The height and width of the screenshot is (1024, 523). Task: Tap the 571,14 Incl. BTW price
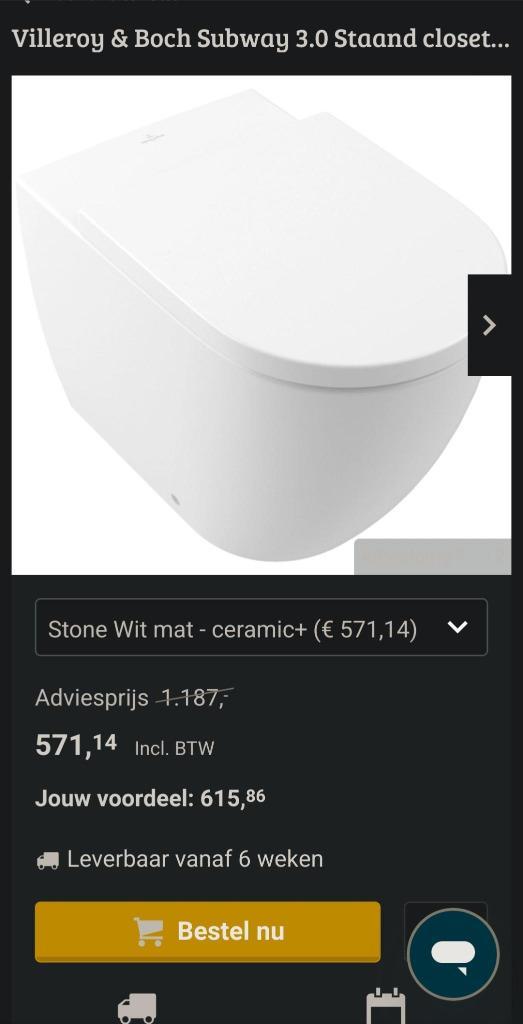[x=125, y=745]
